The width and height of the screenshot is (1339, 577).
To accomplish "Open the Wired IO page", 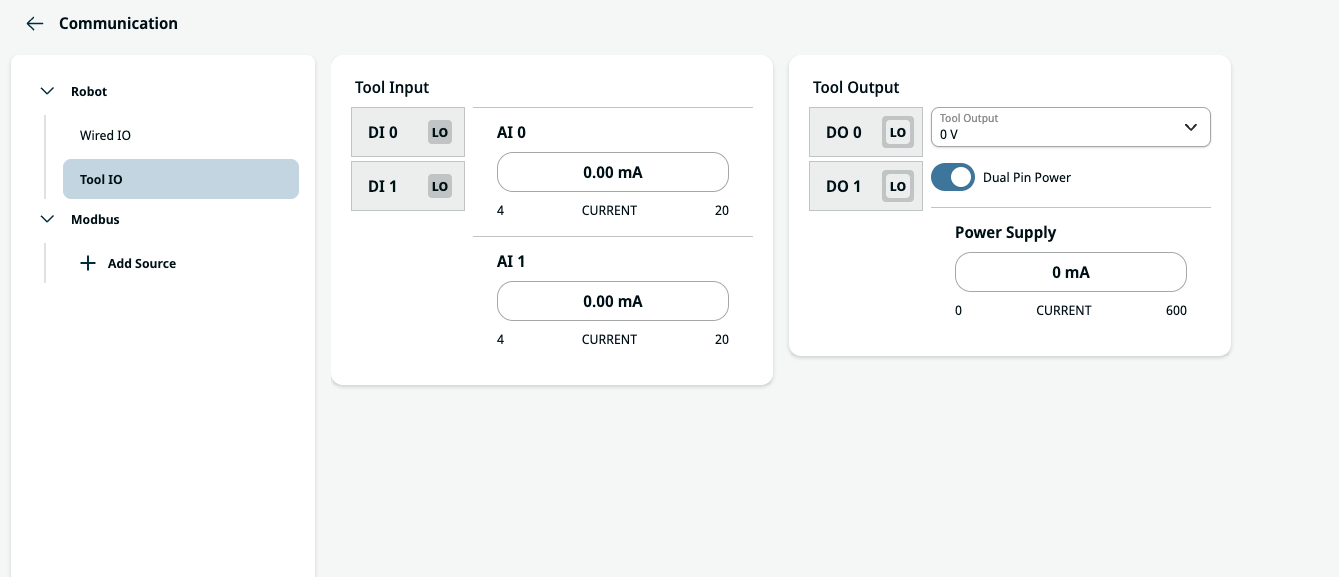I will 105,135.
